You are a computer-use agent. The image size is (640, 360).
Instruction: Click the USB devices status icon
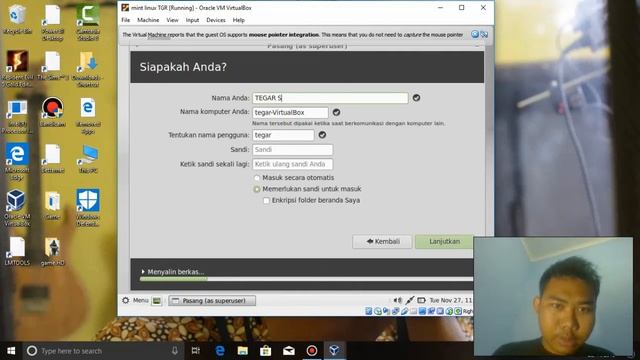[x=404, y=311]
